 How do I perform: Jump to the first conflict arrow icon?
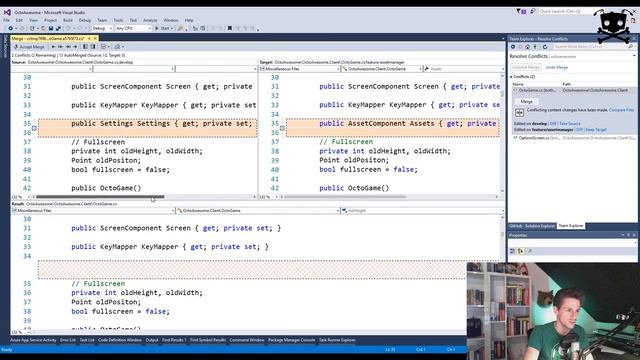point(53,47)
